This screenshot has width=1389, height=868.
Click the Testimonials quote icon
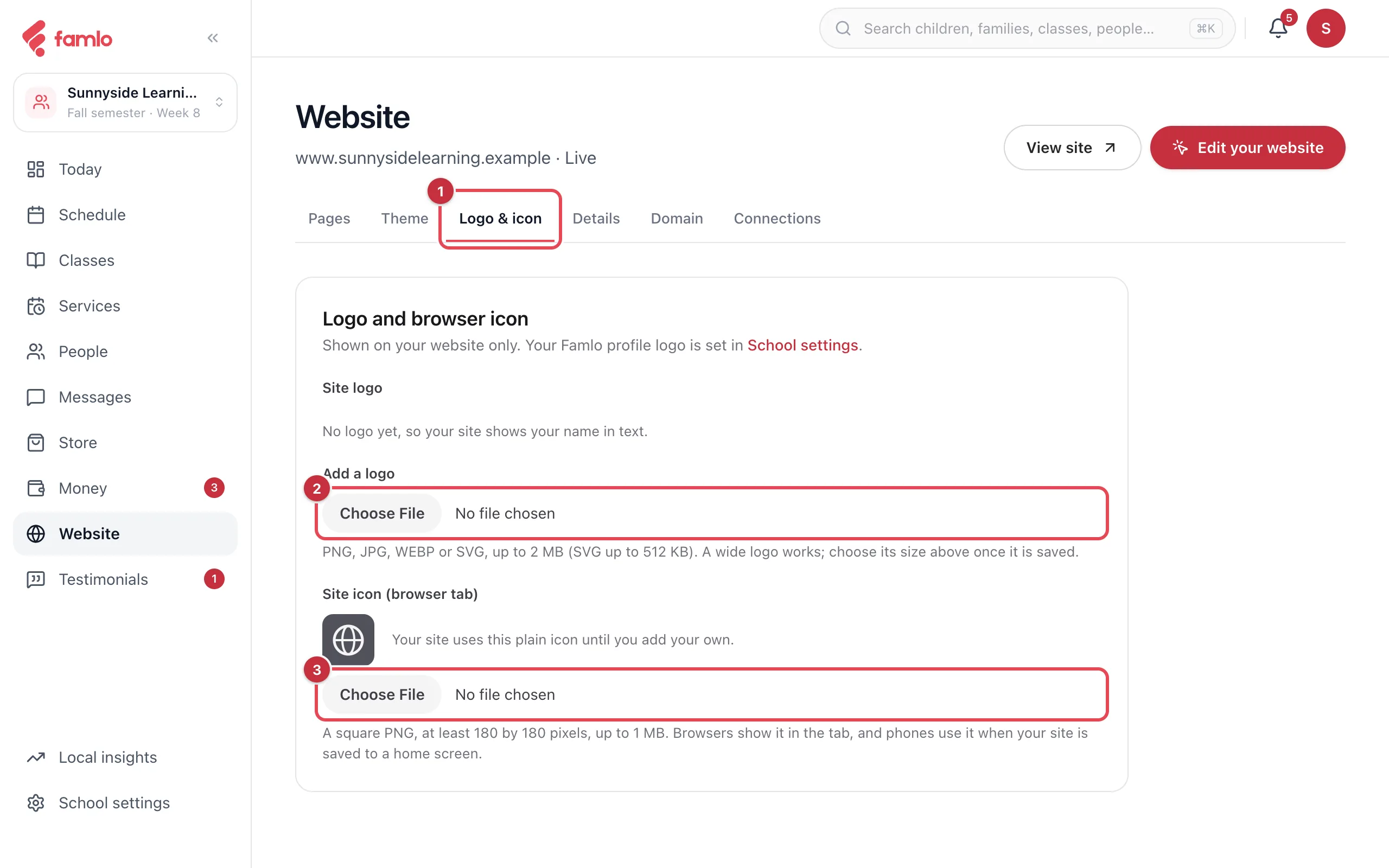[36, 579]
